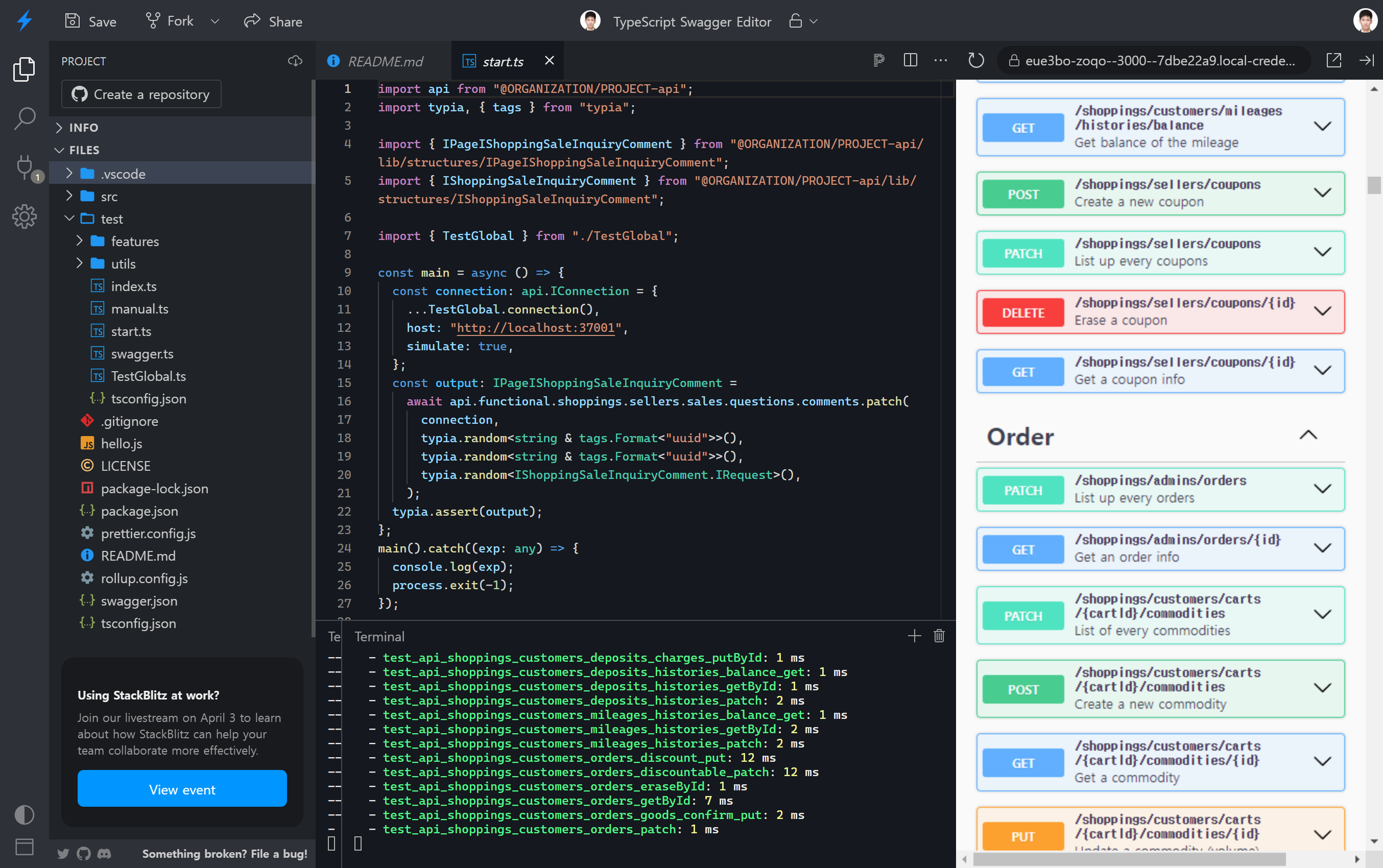This screenshot has height=868, width=1383.
Task: Select the start.ts editor tab
Action: coord(503,61)
